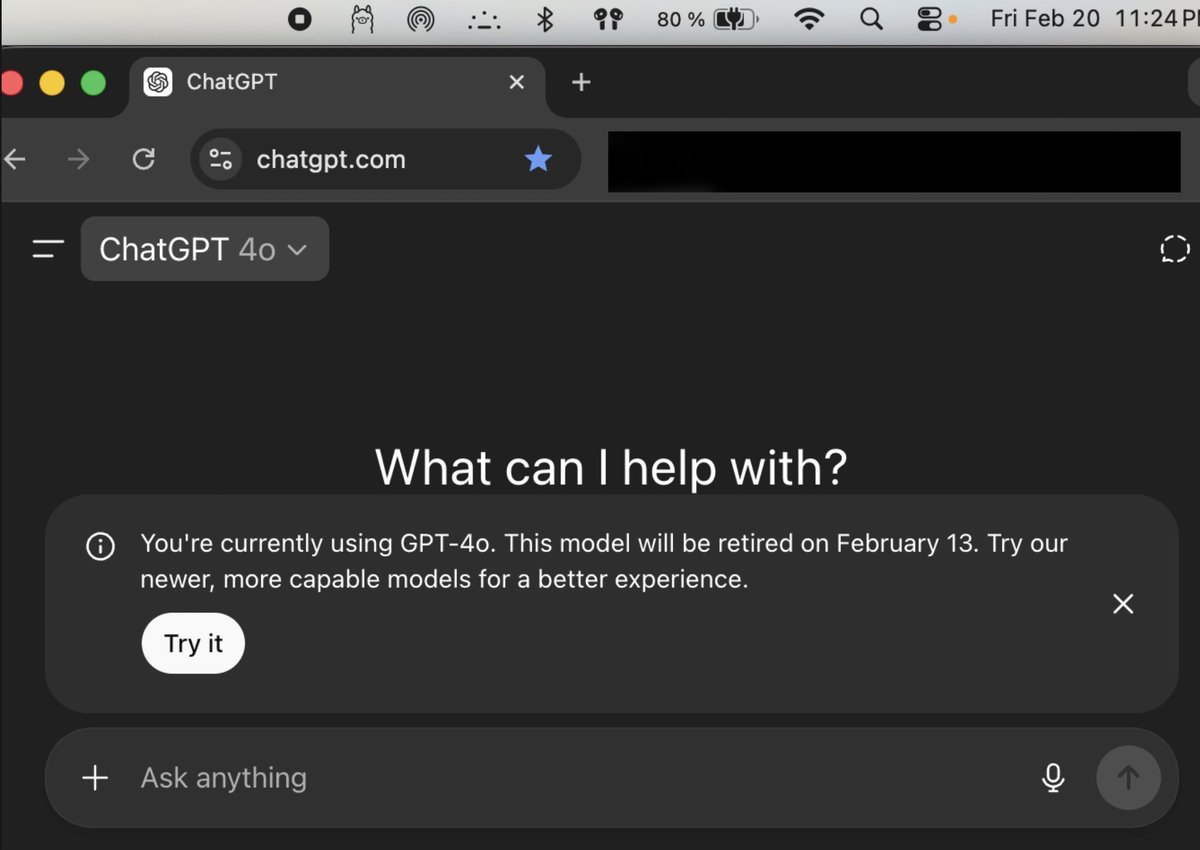The image size is (1200, 850).
Task: Open the ChatGPT sidebar menu icon
Action: point(48,249)
